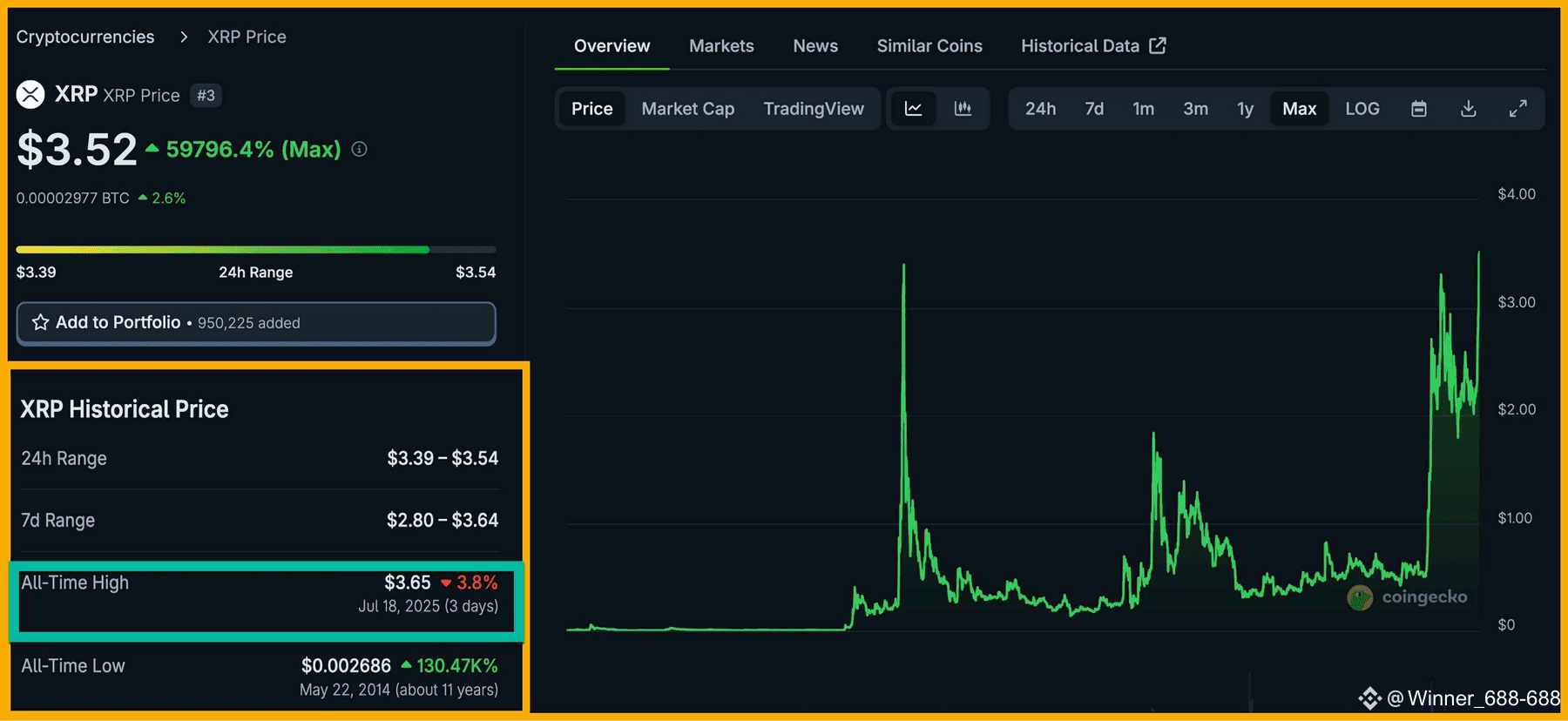Click the breadcrumb chevron after Cryptocurrencies
Screen dimensions: 1568x721
tap(183, 37)
